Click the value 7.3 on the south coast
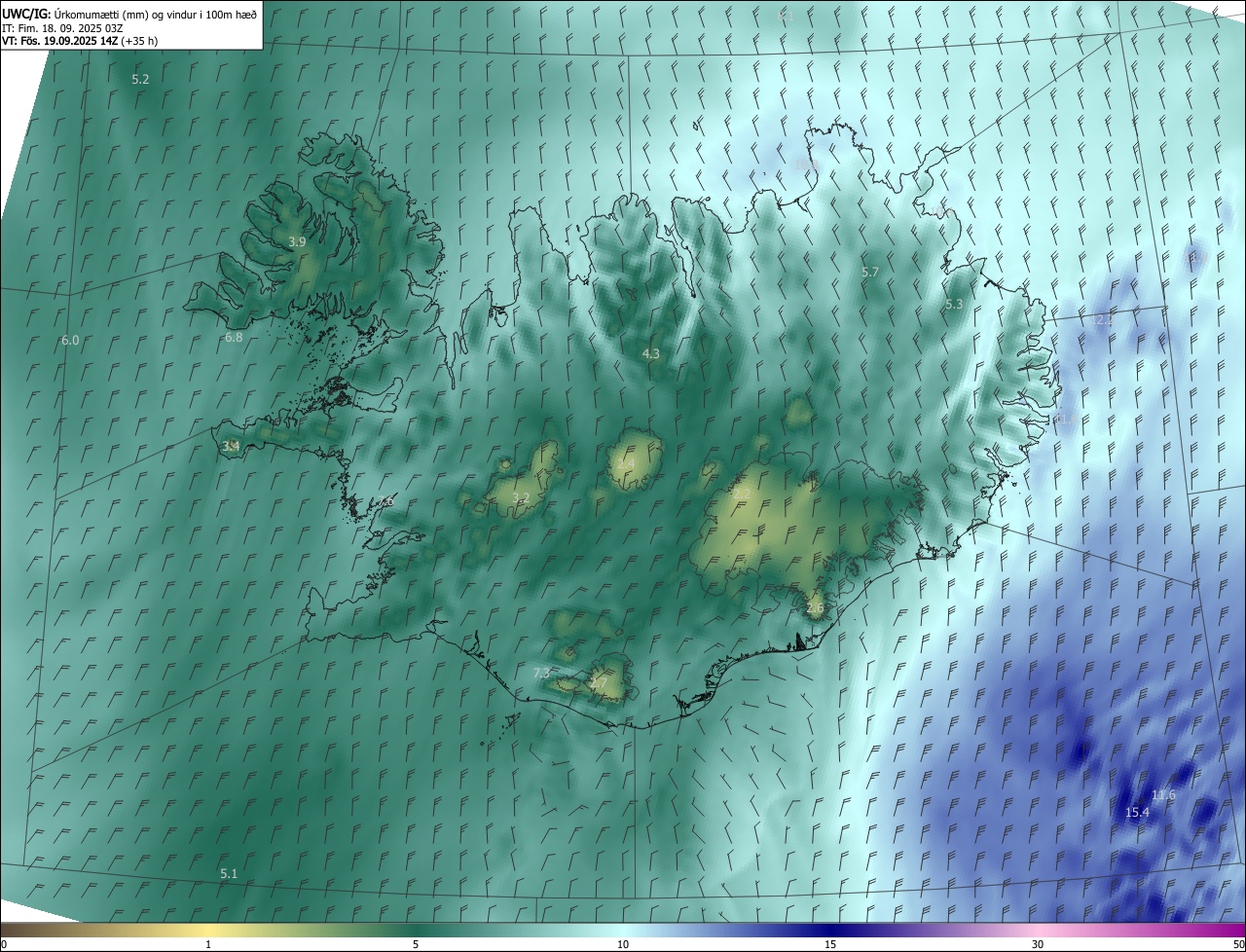Screen dimensions: 1246x952 tap(542, 673)
